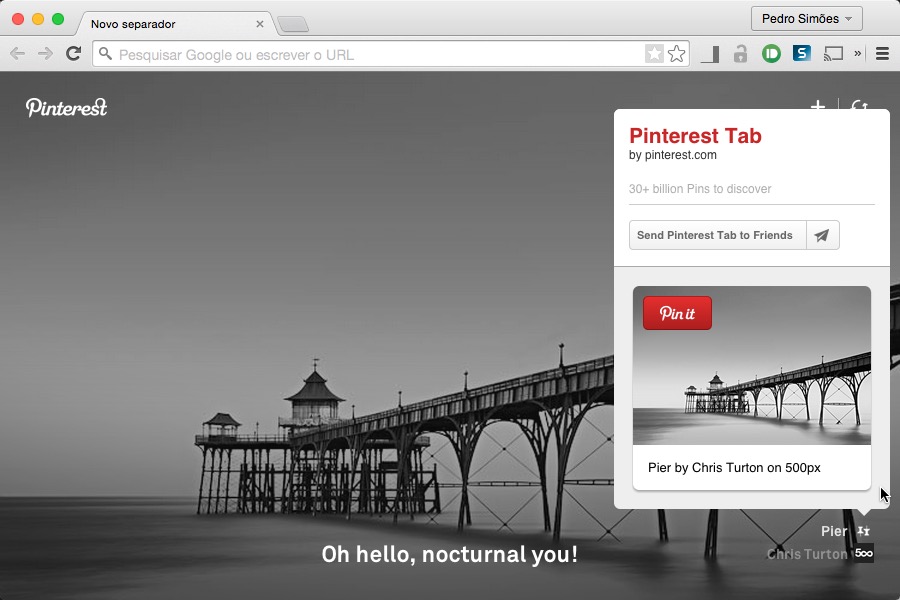
Task: Click 30+ billion Pins to discover text
Action: point(700,189)
